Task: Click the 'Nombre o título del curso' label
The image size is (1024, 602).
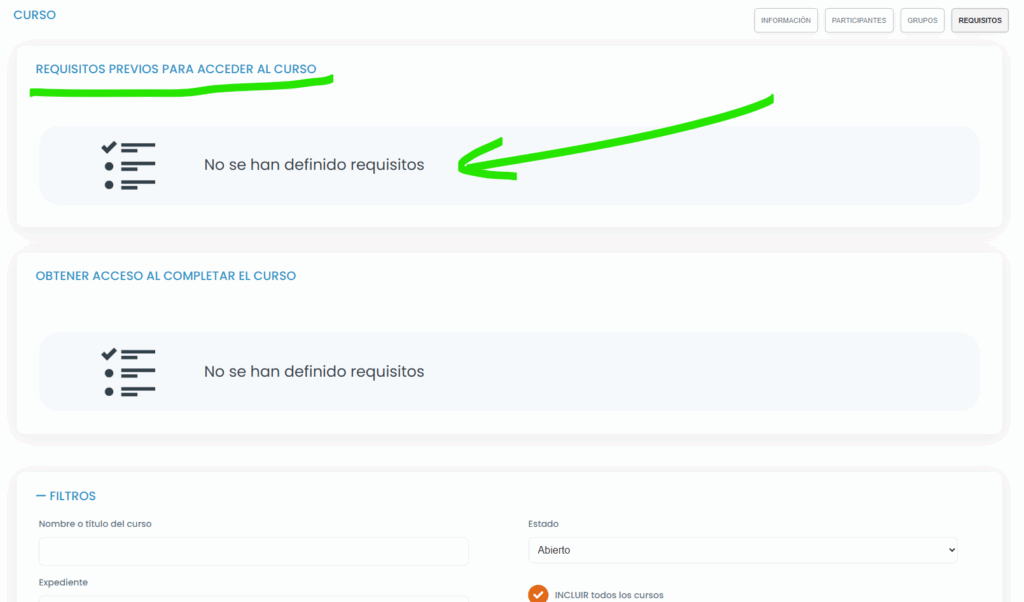Action: pyautogui.click(x=95, y=523)
